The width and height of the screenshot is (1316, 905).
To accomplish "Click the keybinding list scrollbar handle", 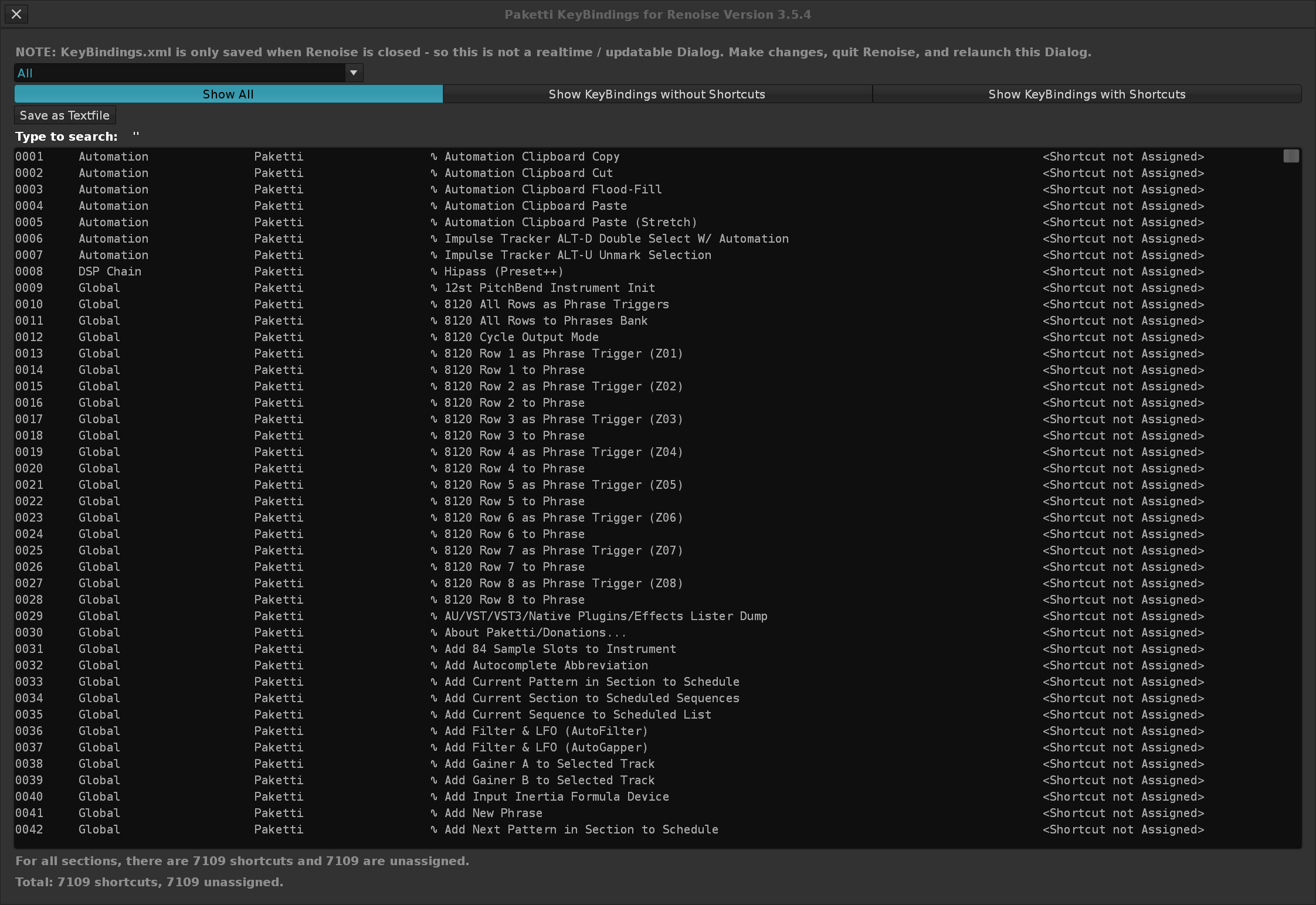I will point(1291,156).
